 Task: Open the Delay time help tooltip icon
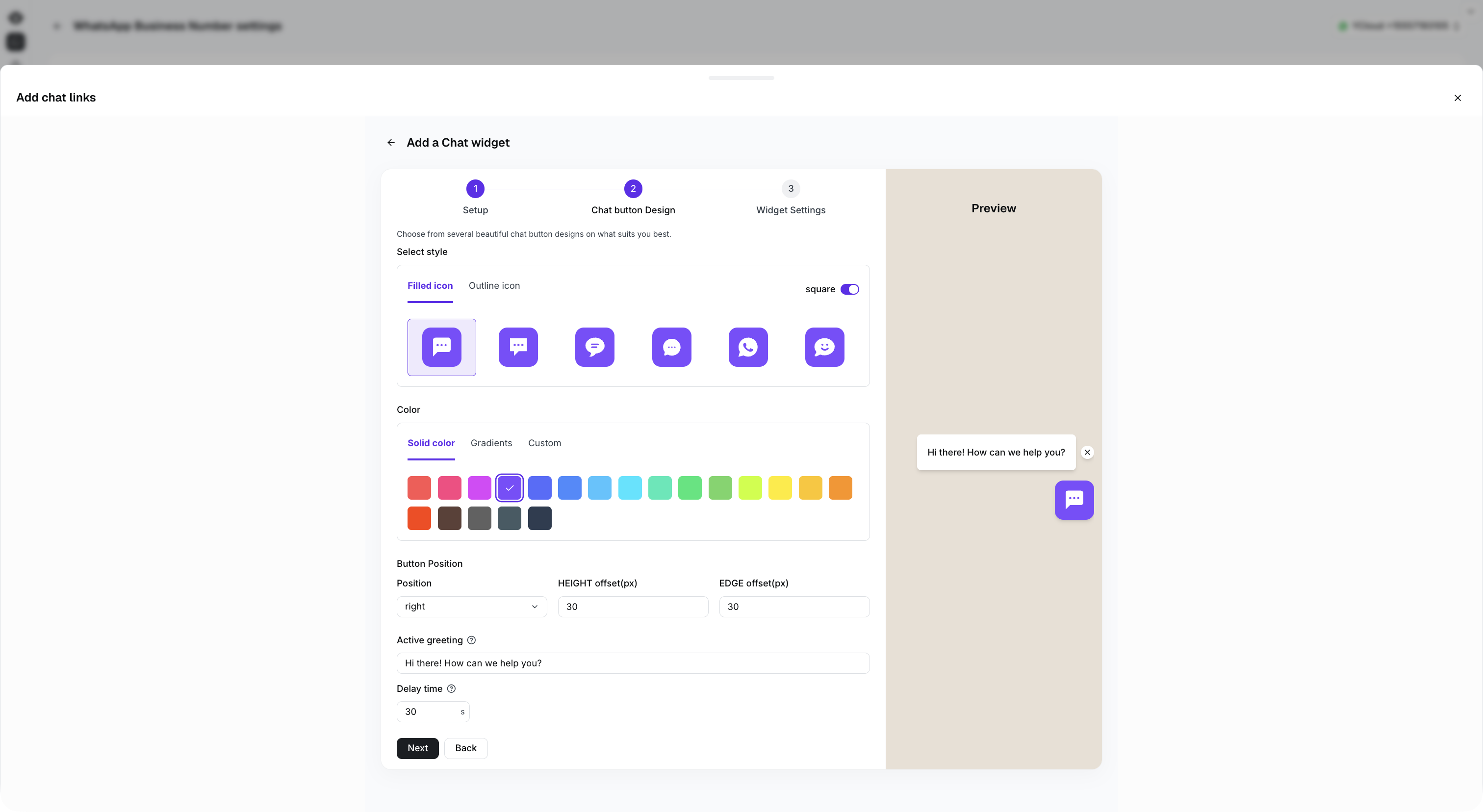[451, 688]
